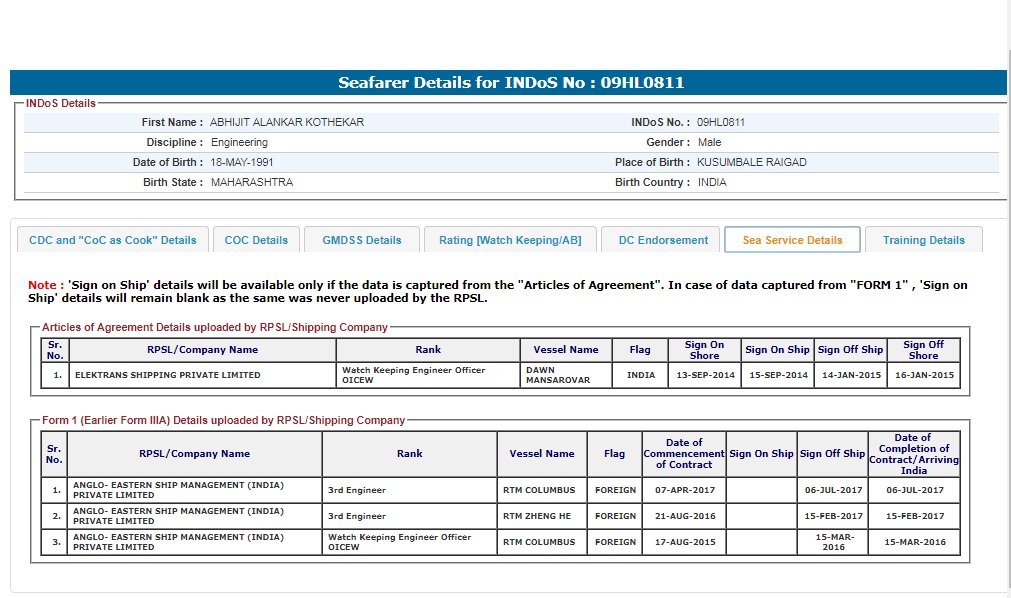Click Elektrans Shipping Private Limited company cell
The width and height of the screenshot is (1011, 598).
(167, 375)
